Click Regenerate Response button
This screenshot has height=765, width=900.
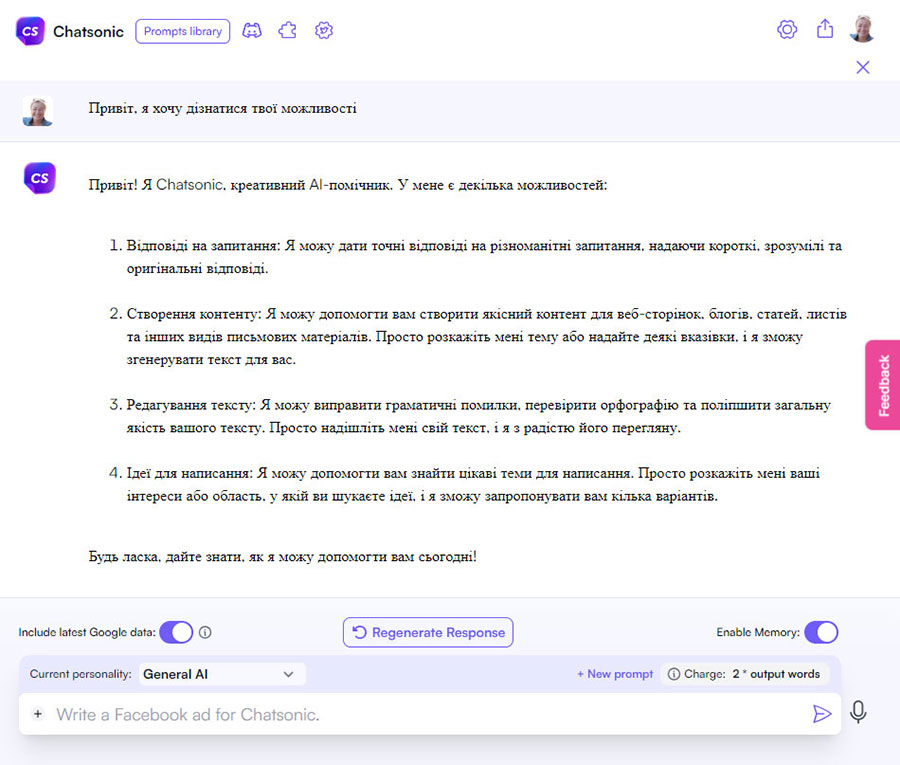coord(428,632)
